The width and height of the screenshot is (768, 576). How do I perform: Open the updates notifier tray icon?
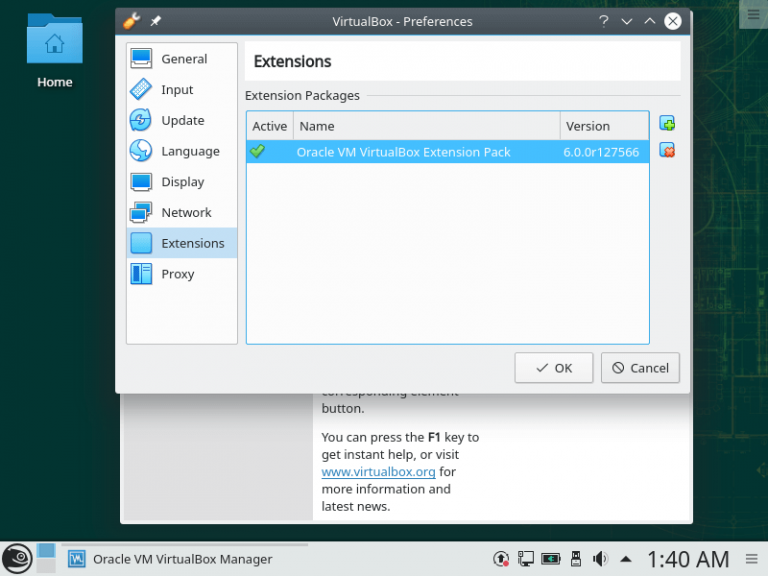click(x=501, y=558)
